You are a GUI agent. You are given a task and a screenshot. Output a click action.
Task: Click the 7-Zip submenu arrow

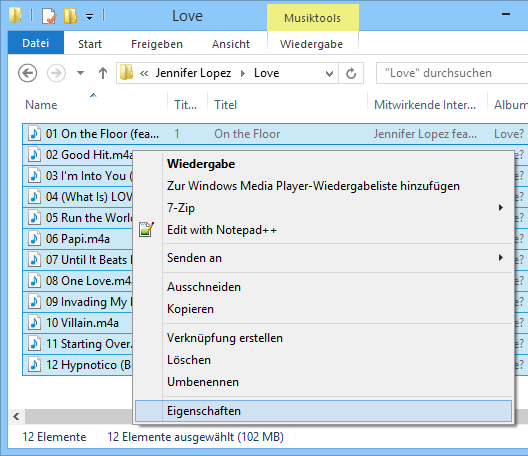point(501,208)
